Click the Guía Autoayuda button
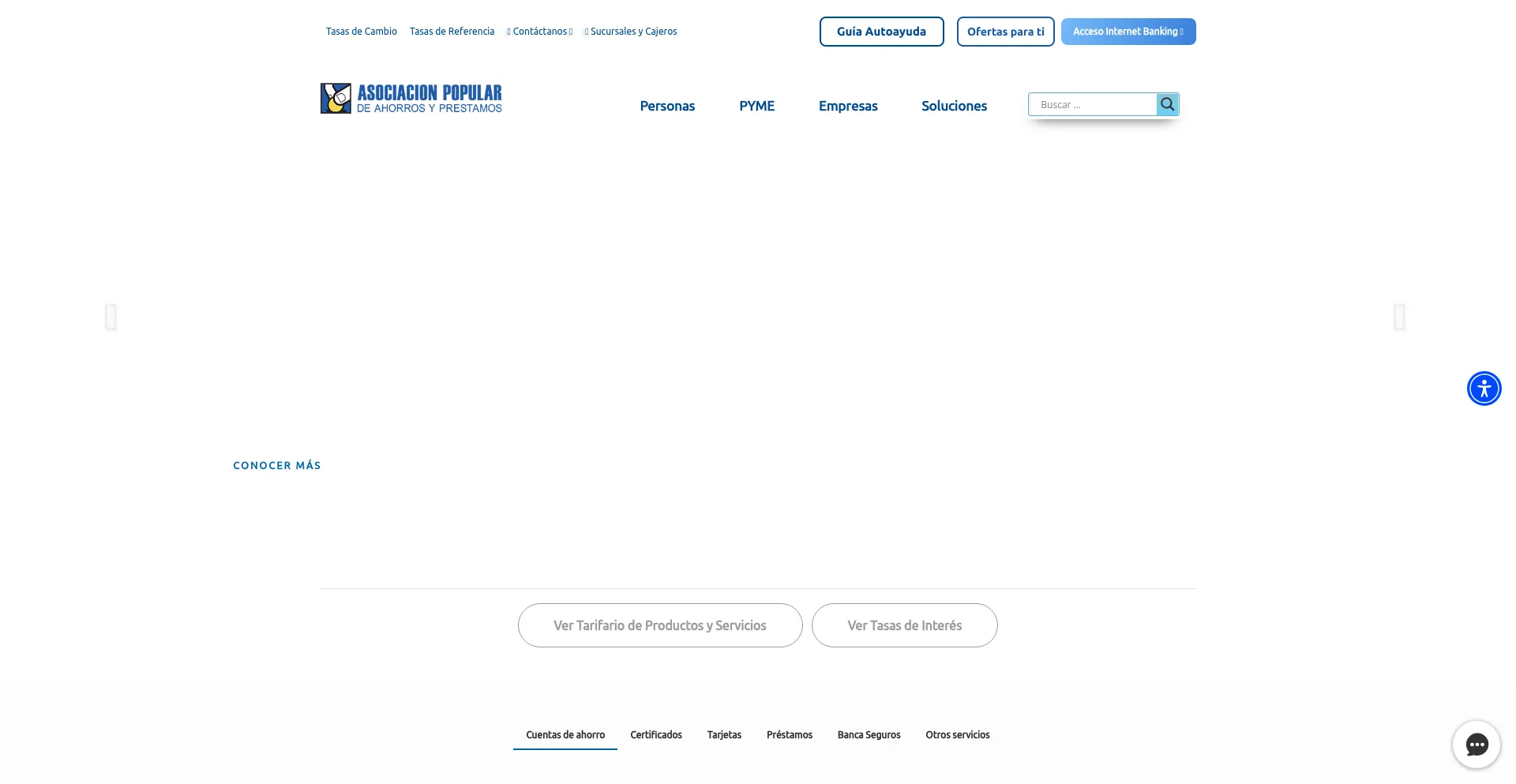This screenshot has height=784, width=1516. point(881,32)
